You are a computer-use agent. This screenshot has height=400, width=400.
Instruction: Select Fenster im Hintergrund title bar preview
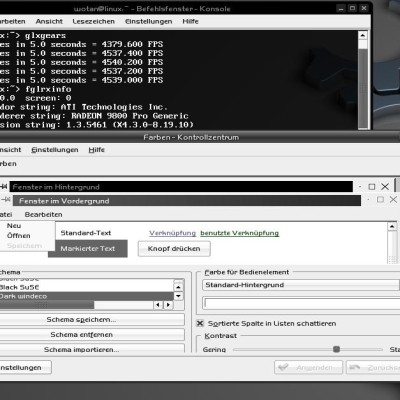[181, 187]
